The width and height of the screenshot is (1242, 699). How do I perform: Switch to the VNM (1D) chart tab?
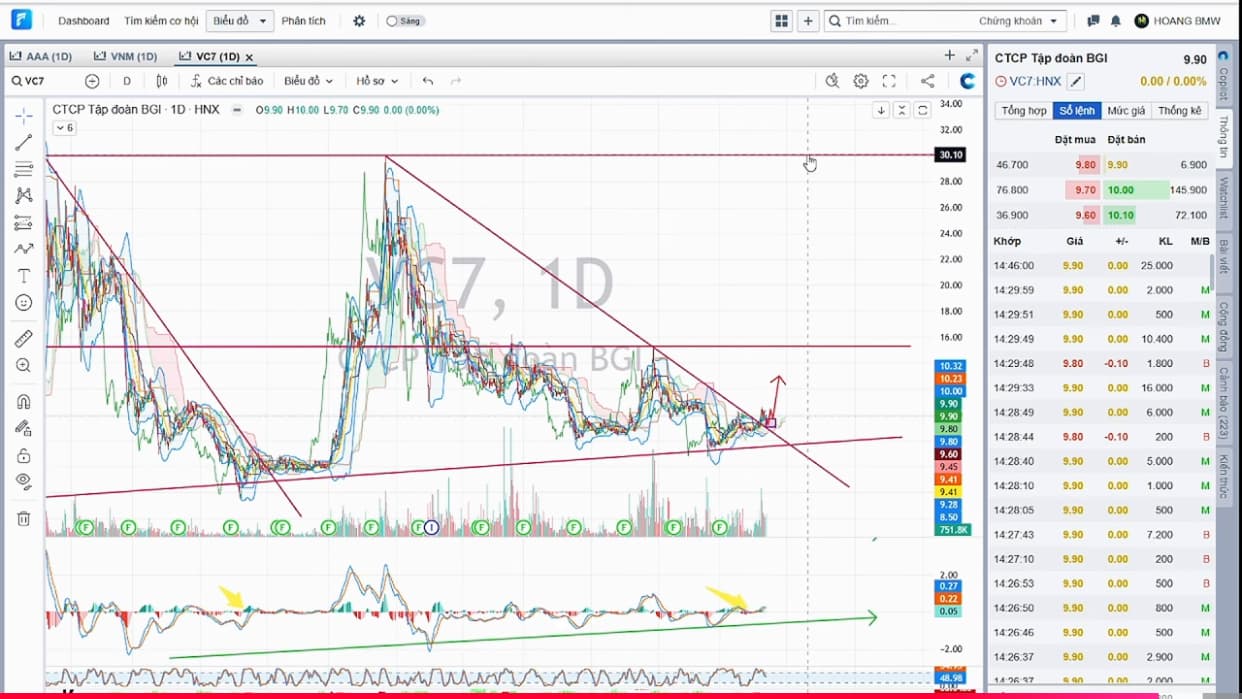pyautogui.click(x=125, y=57)
